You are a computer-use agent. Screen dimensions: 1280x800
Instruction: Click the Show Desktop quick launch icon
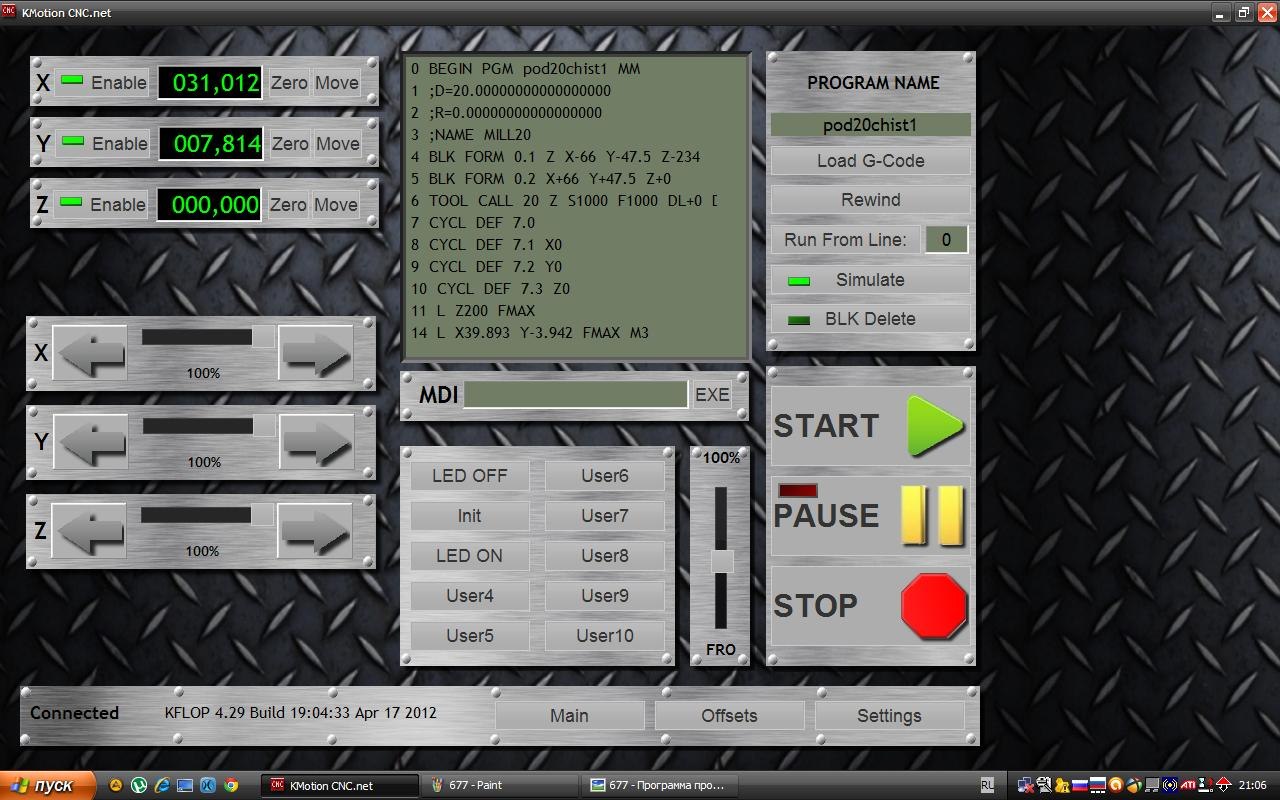(x=185, y=785)
